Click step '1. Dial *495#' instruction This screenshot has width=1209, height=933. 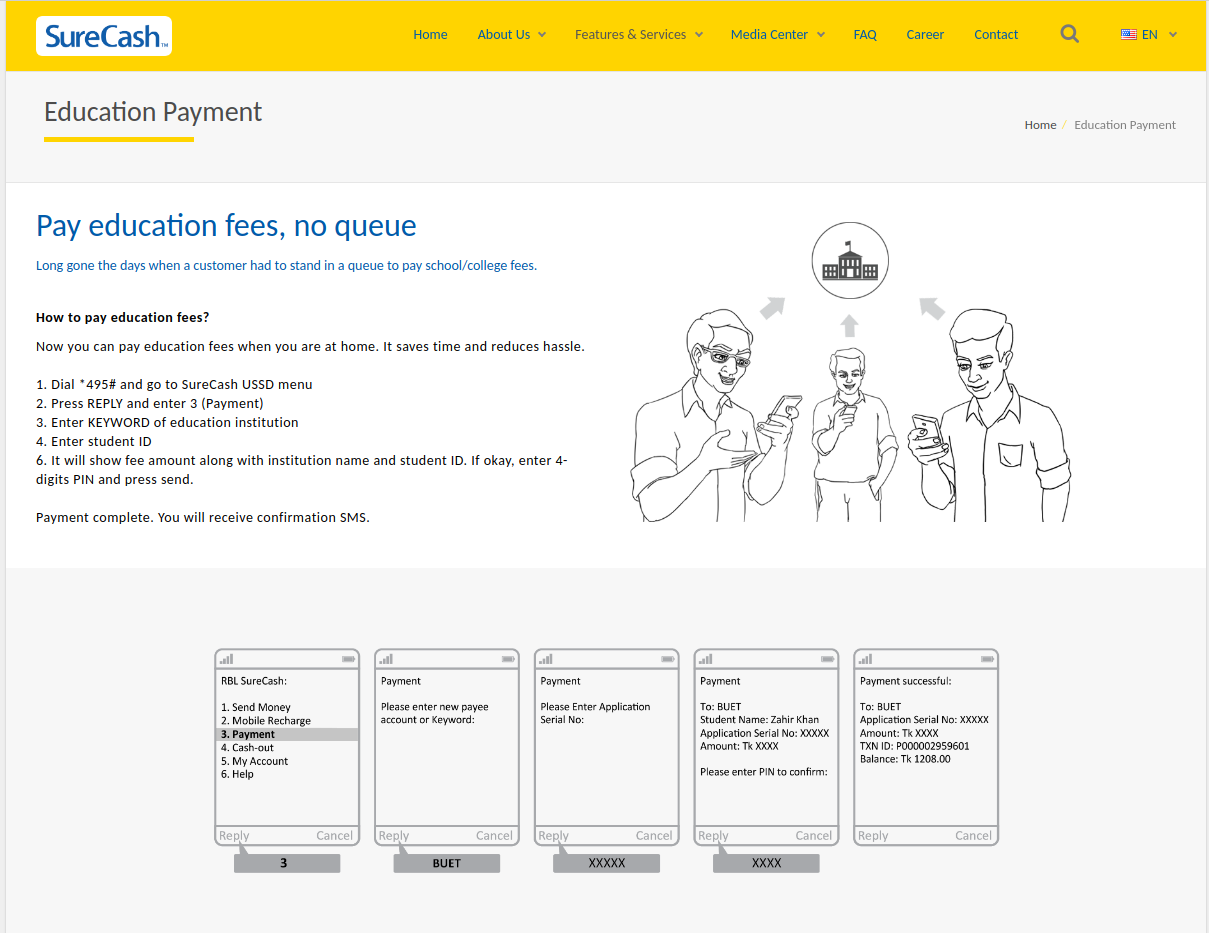[x=174, y=384]
